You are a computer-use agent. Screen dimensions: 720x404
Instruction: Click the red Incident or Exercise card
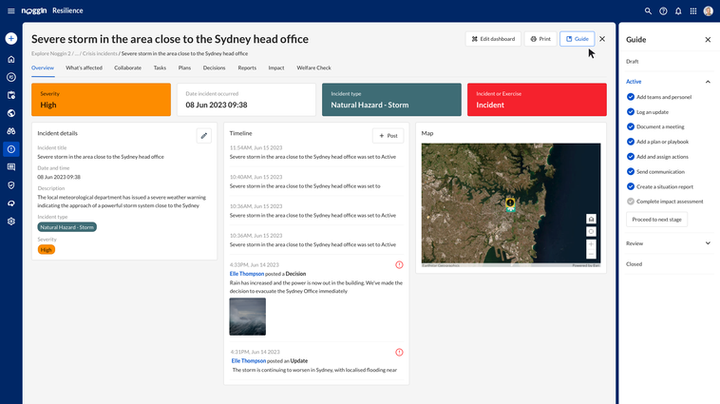537,100
